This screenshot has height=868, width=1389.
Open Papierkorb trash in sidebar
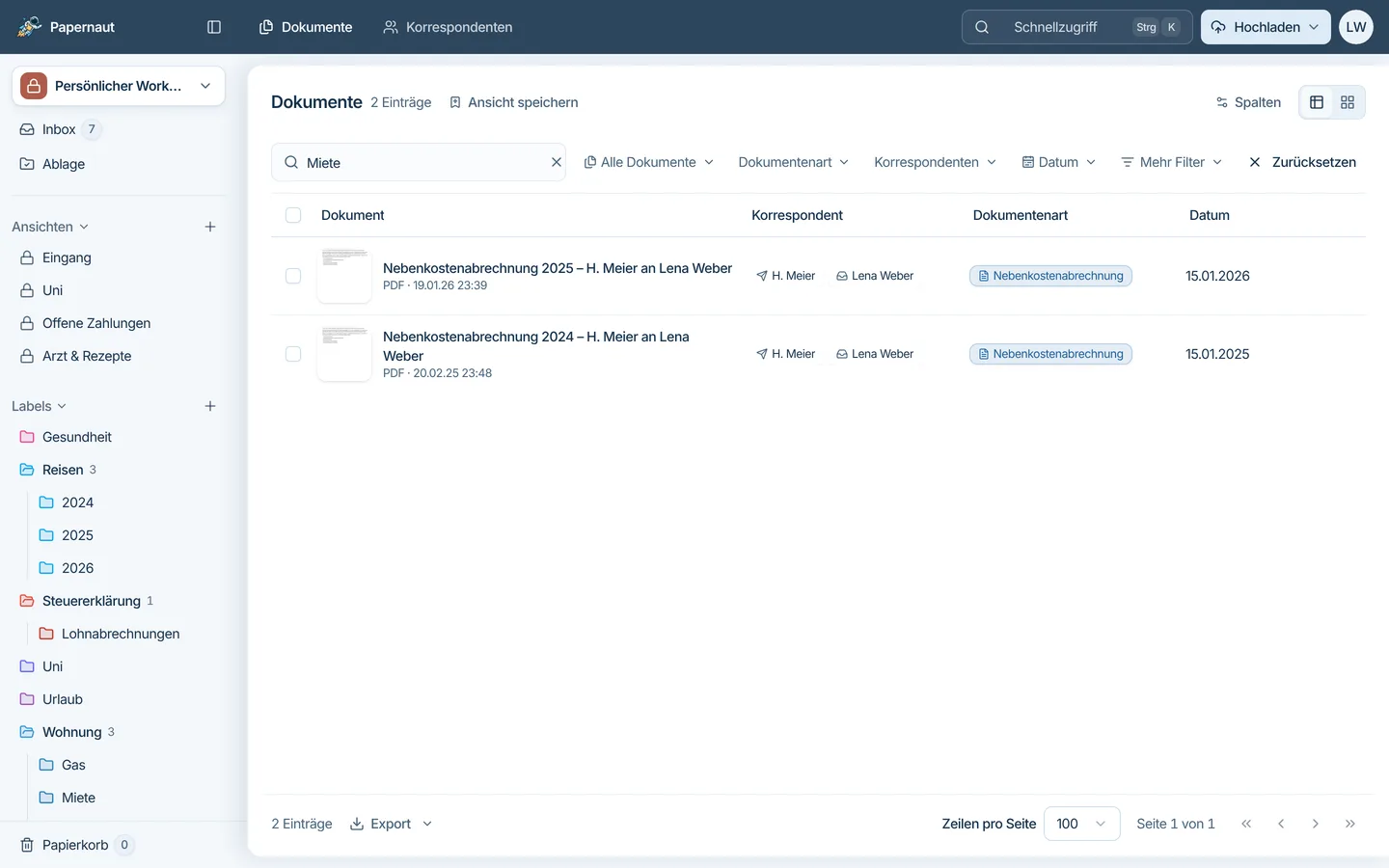click(75, 845)
